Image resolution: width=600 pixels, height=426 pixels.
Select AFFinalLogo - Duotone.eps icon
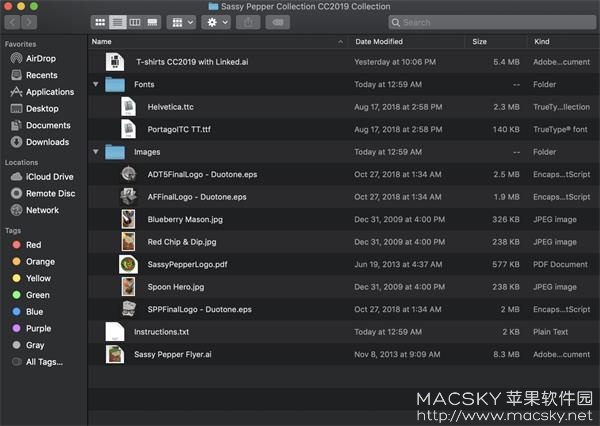click(x=129, y=197)
